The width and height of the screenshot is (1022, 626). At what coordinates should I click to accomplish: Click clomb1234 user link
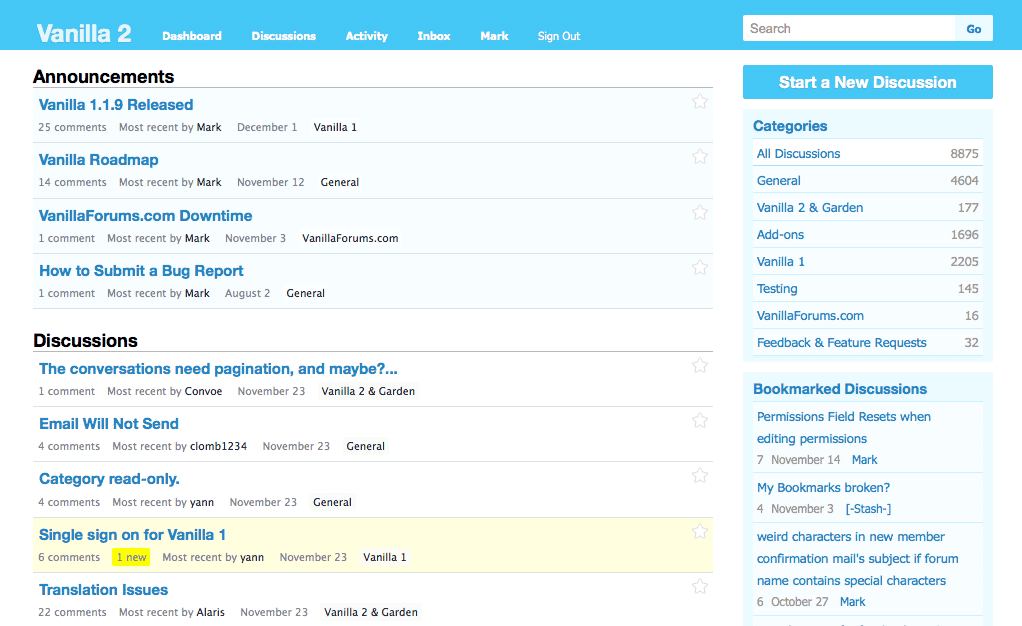[x=218, y=446]
